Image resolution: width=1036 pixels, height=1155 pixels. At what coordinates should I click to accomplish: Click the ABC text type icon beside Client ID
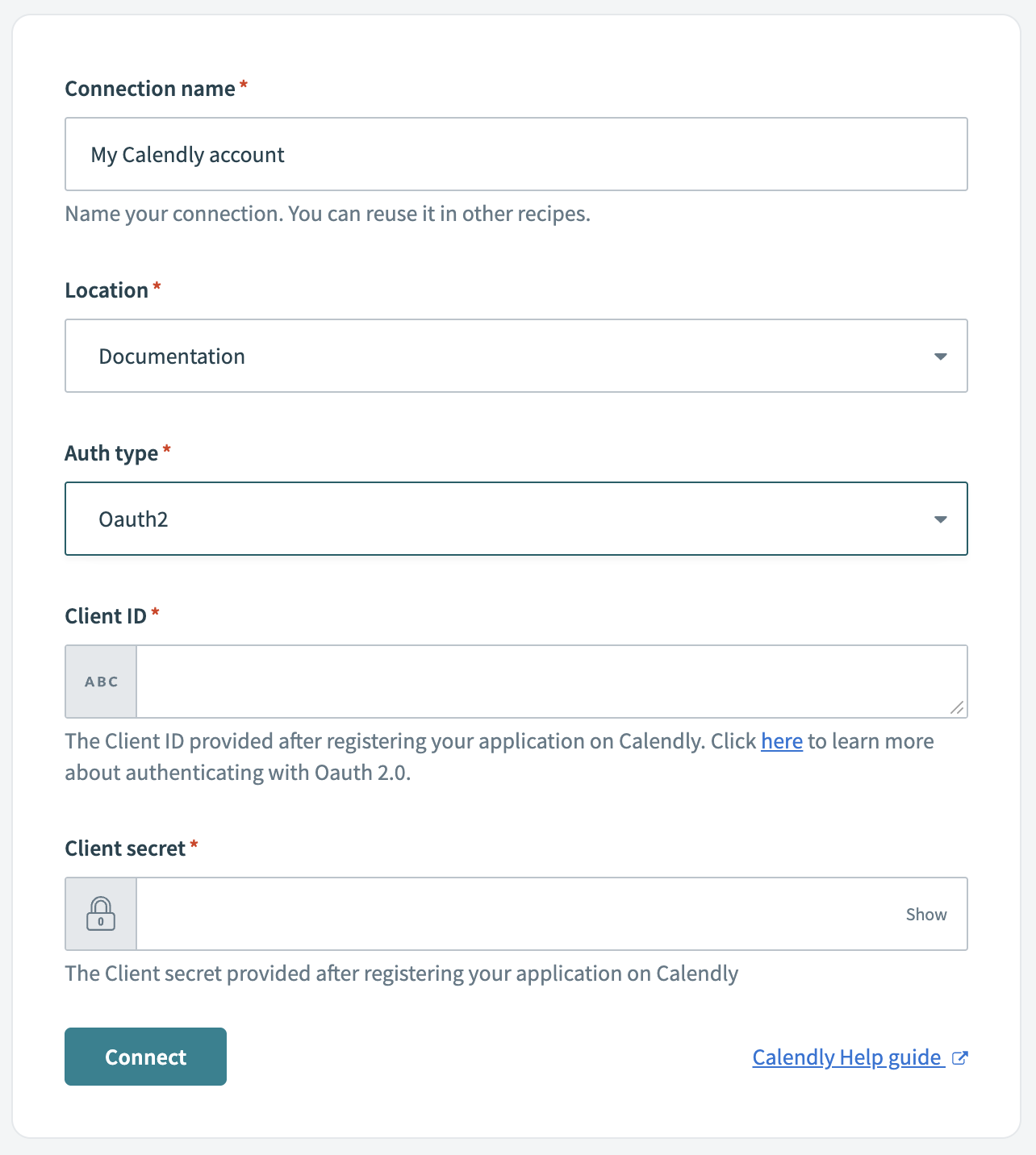coord(100,681)
